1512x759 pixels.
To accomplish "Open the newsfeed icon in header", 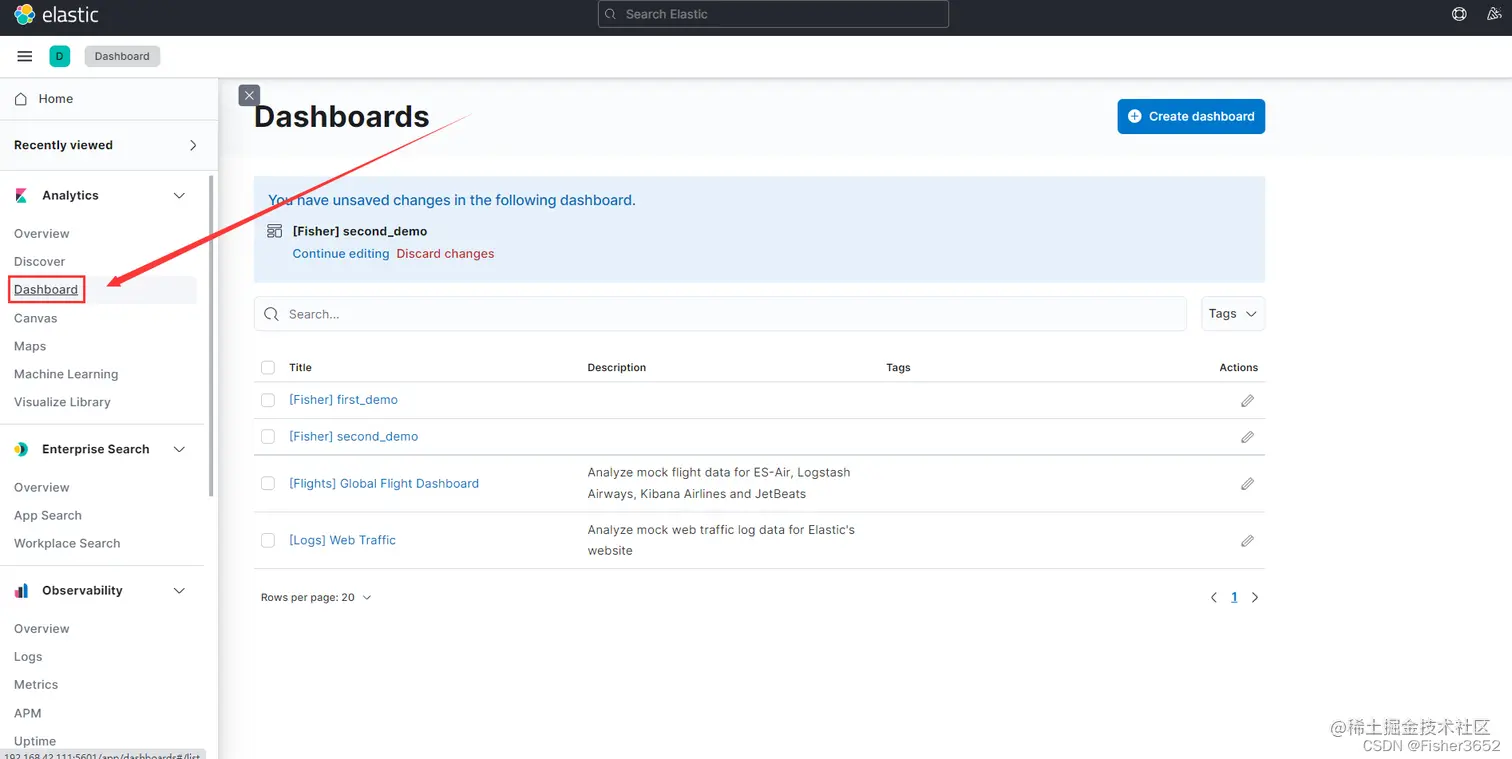I will [x=1494, y=14].
